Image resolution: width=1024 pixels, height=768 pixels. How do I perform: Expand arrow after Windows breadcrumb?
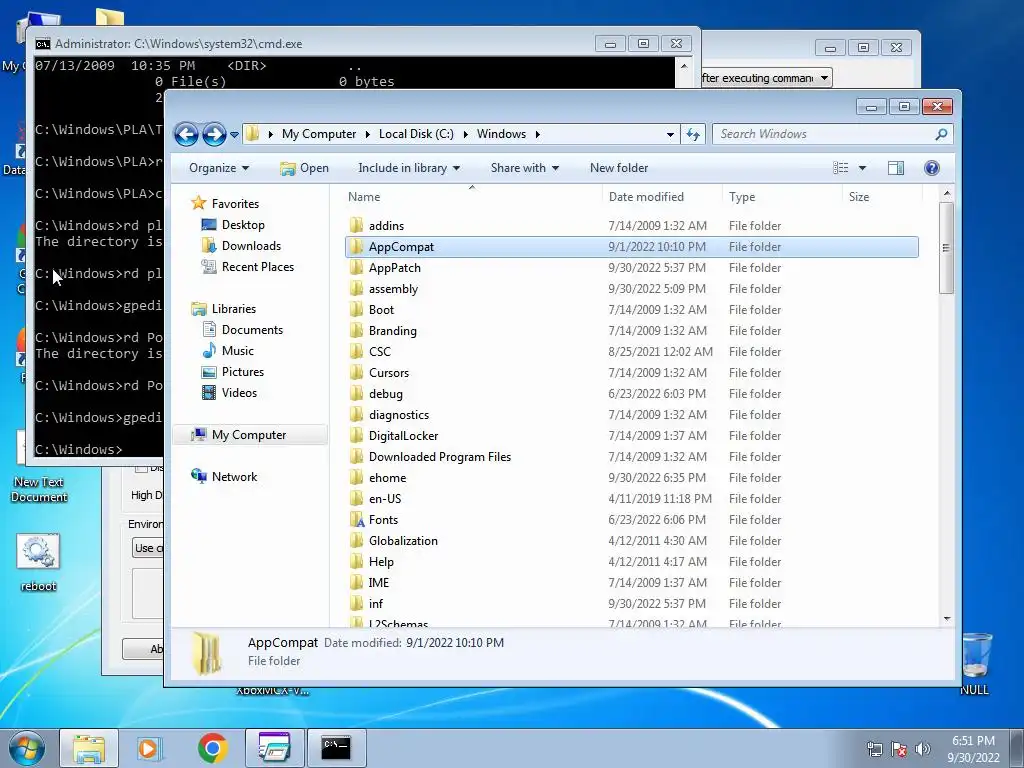tap(537, 135)
